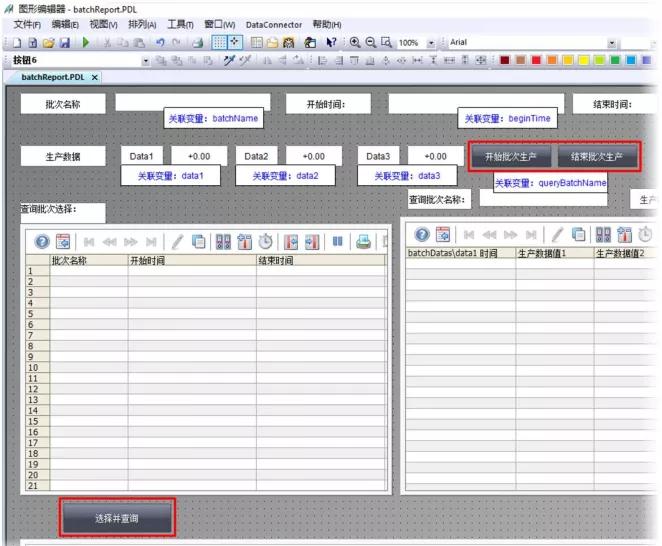662x546 pixels.
Task: Select the blue color swatch
Action: pyautogui.click(x=631, y=60)
